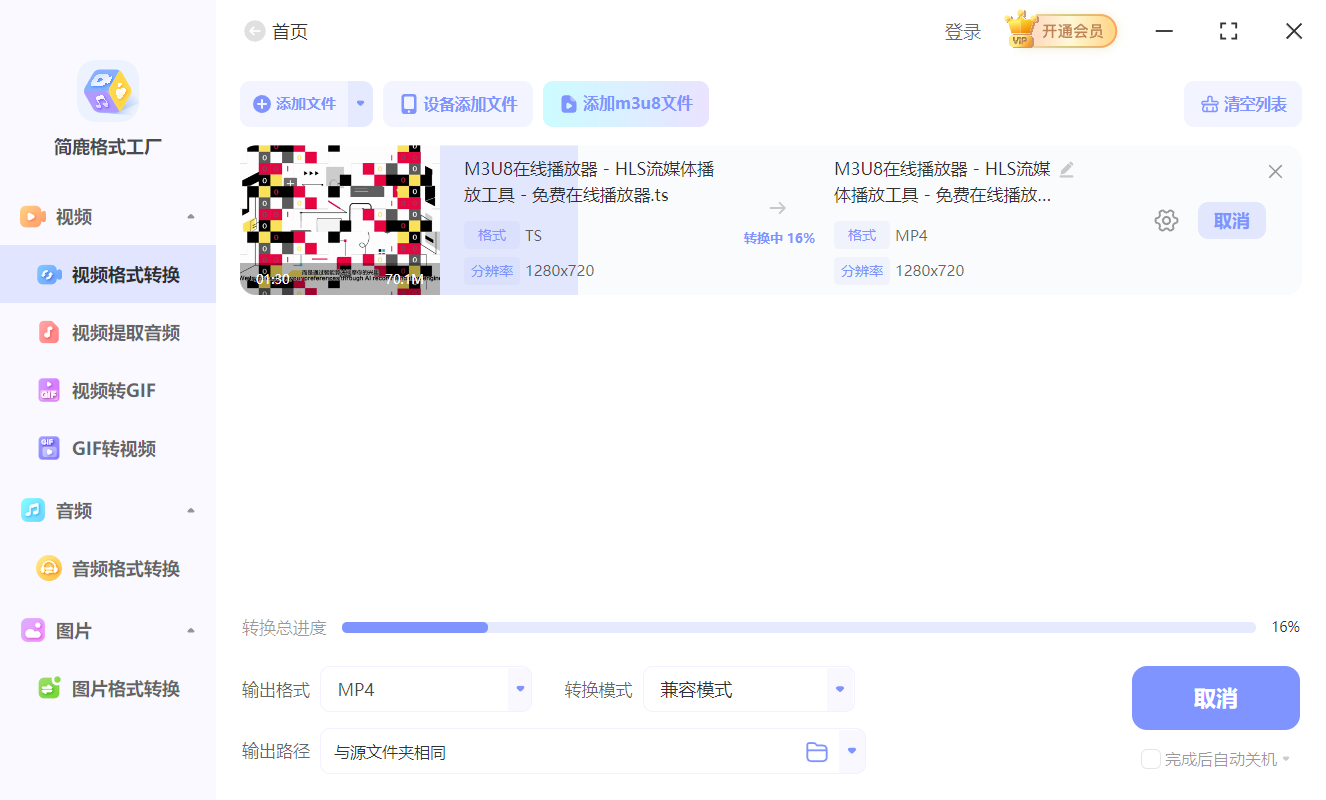1326x800 pixels.
Task: Collapse the 视频 section arrow
Action: click(x=191, y=217)
